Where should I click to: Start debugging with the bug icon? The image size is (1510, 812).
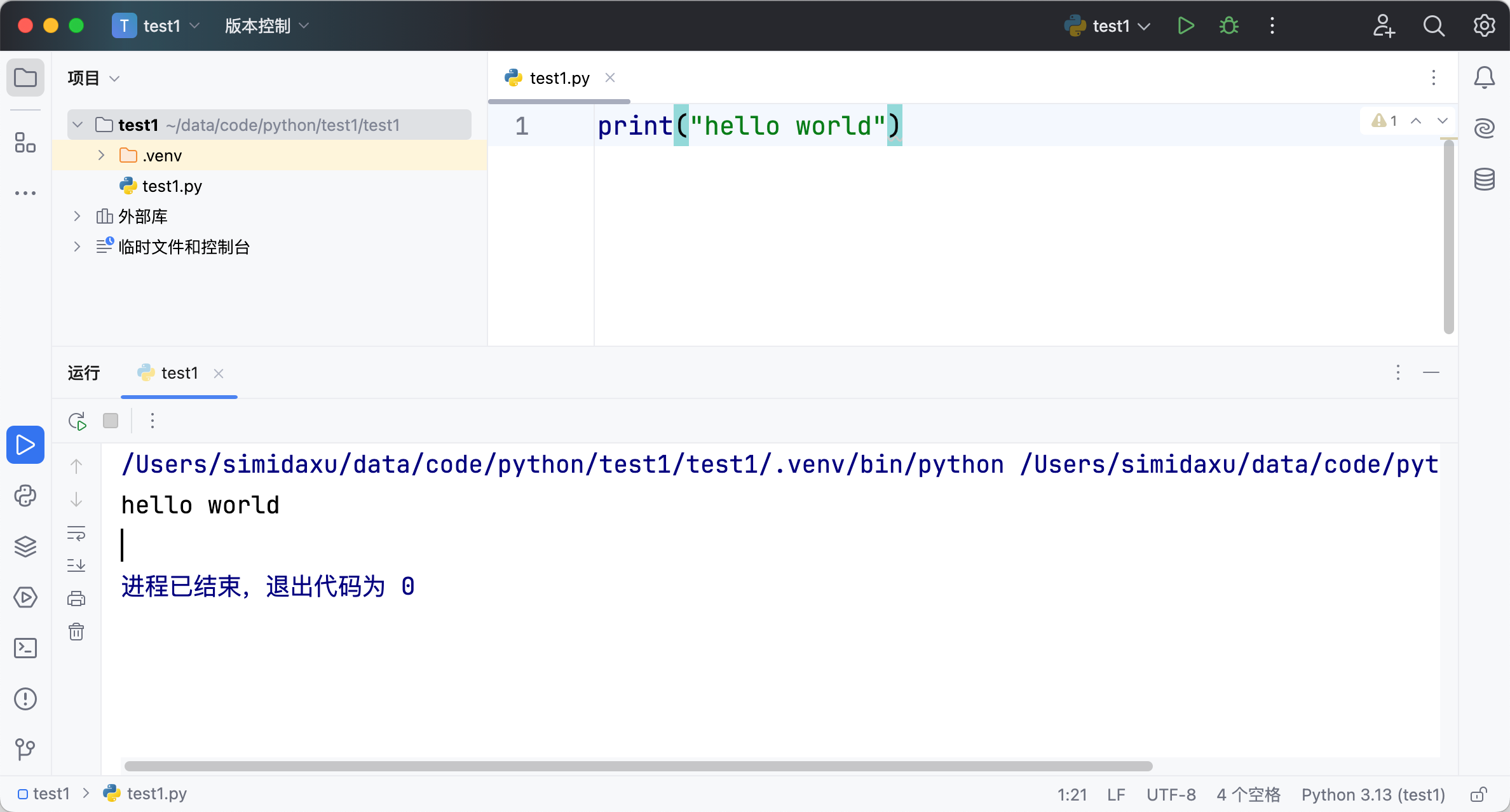click(x=1229, y=26)
